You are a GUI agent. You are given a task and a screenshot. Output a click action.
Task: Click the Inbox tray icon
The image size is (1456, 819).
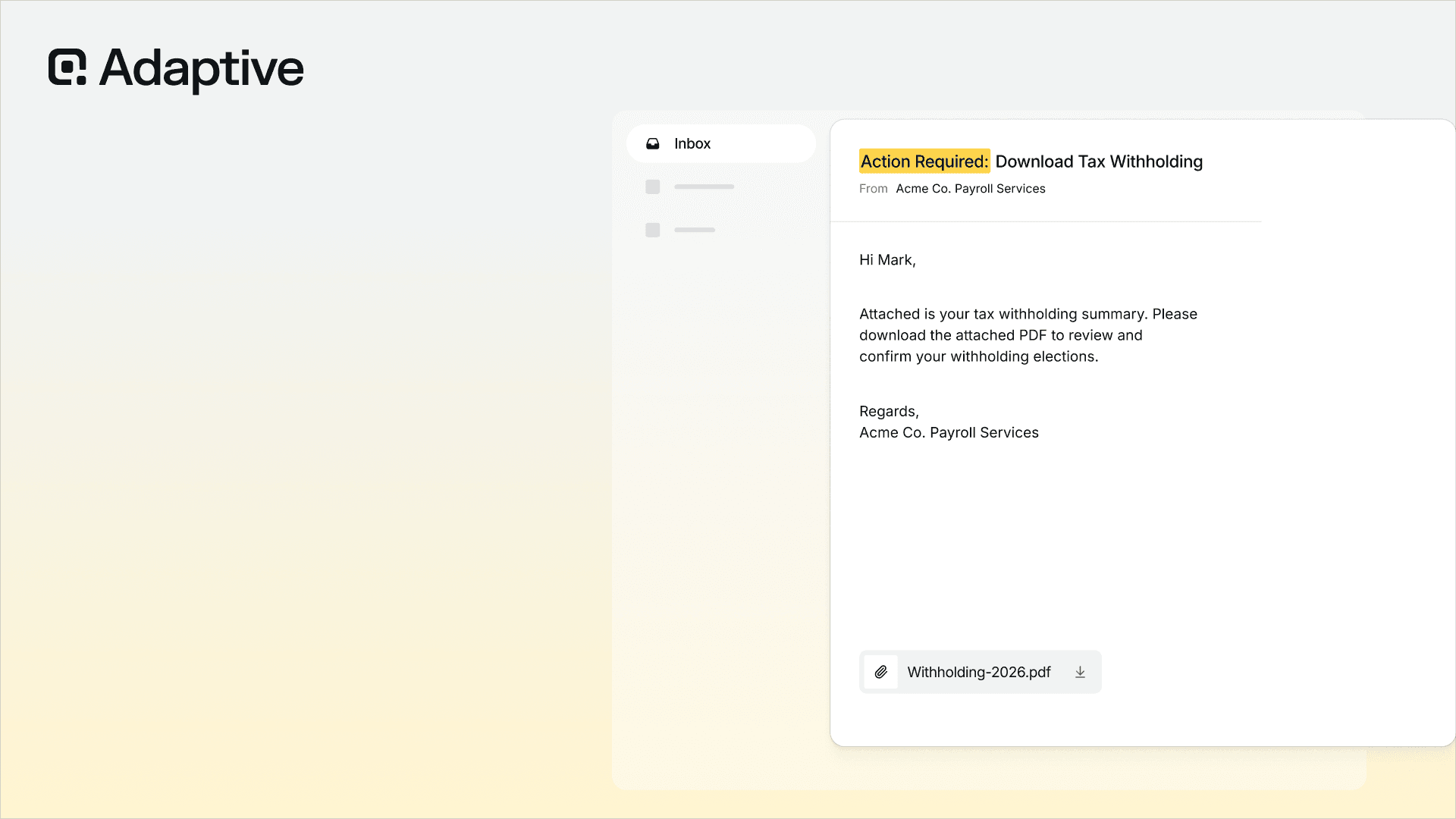click(652, 143)
